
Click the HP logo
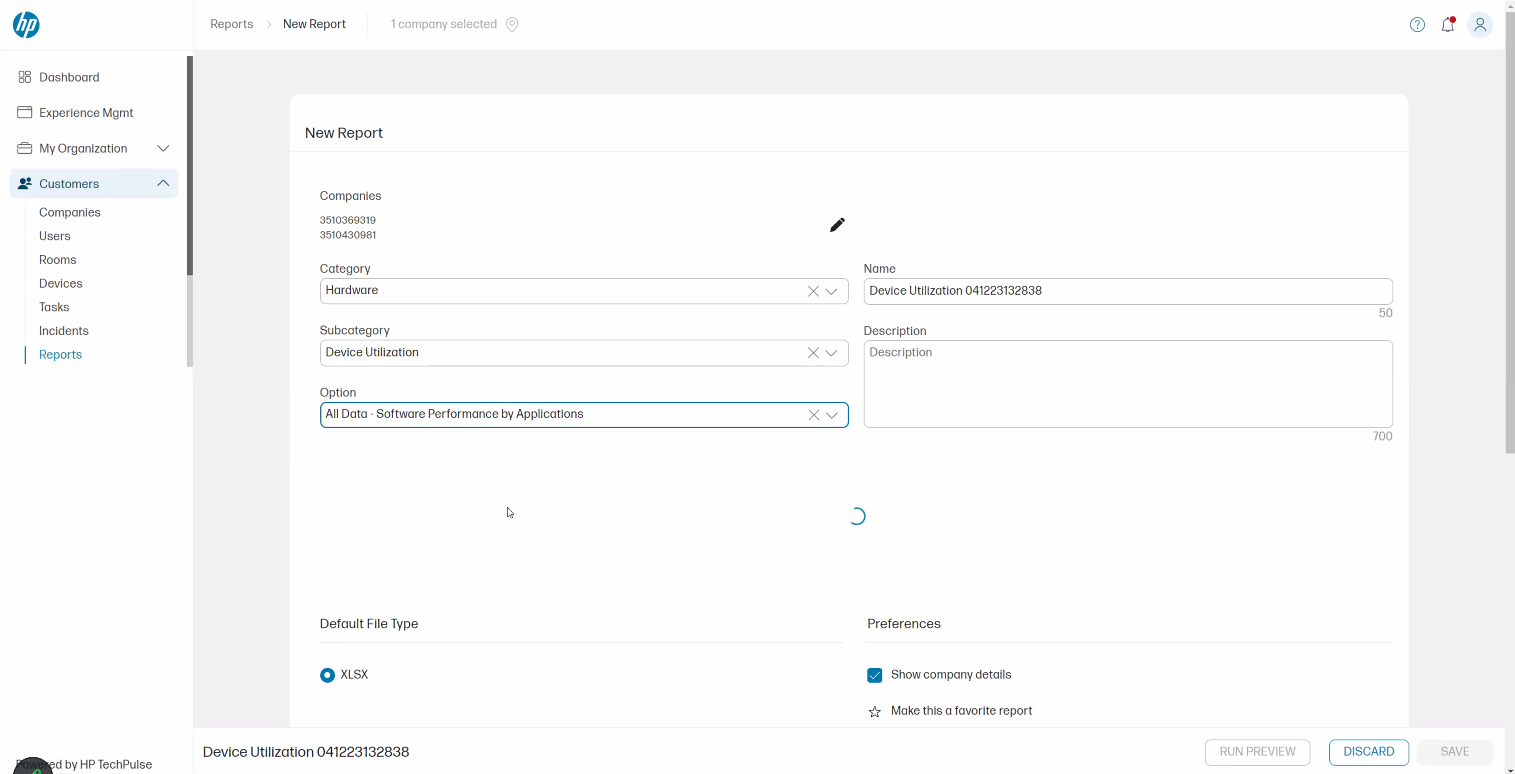pyautogui.click(x=26, y=24)
